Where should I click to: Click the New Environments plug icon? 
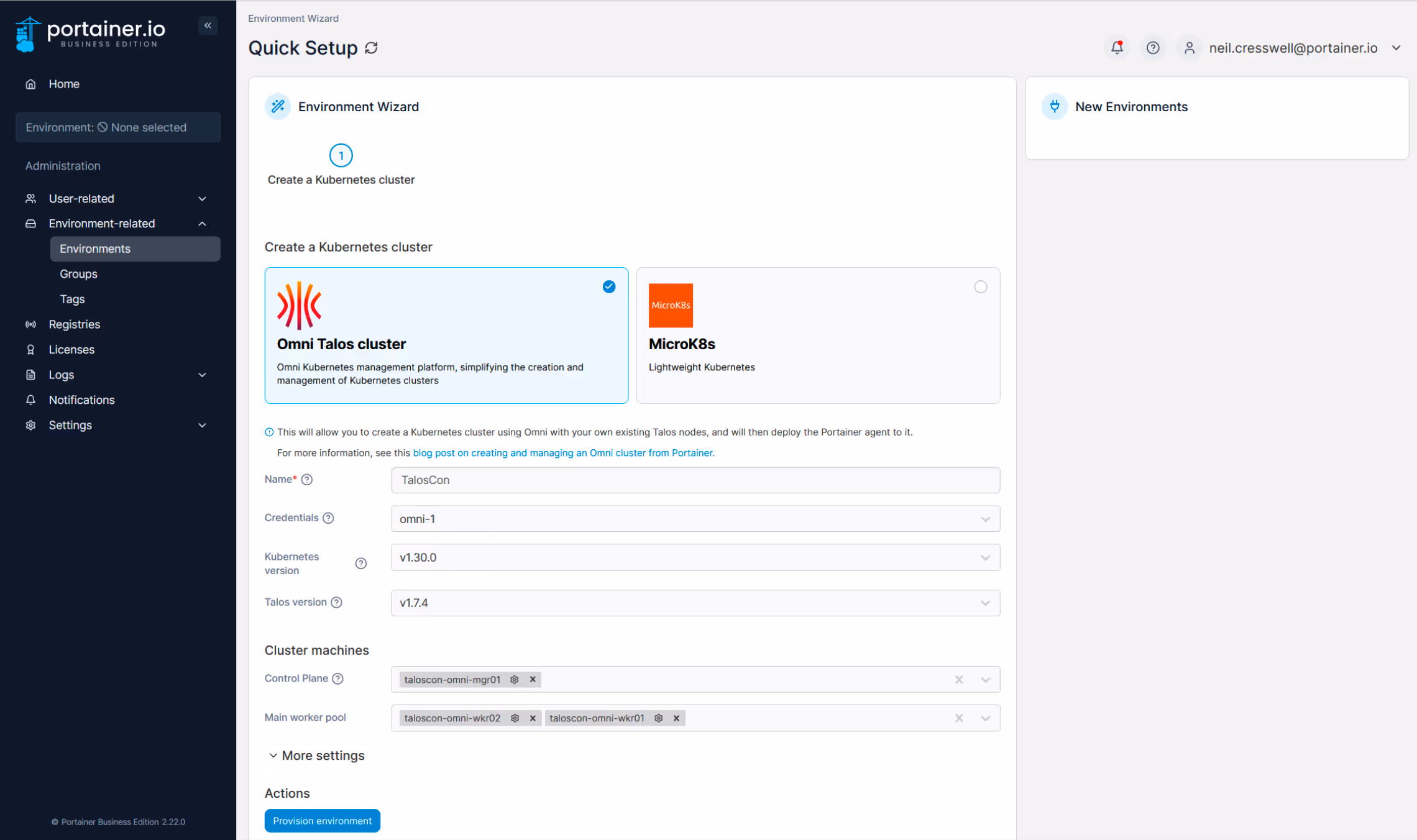click(x=1055, y=106)
